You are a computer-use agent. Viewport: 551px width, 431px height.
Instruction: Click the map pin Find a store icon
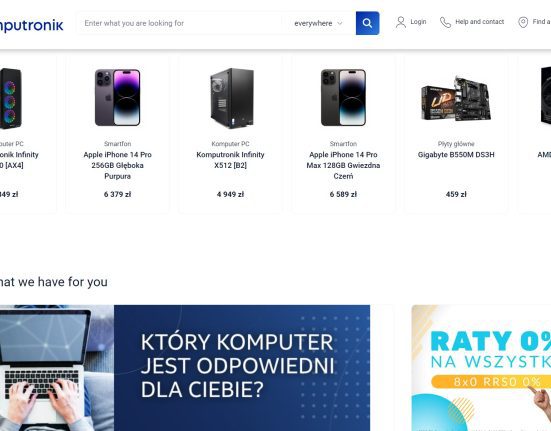[523, 22]
